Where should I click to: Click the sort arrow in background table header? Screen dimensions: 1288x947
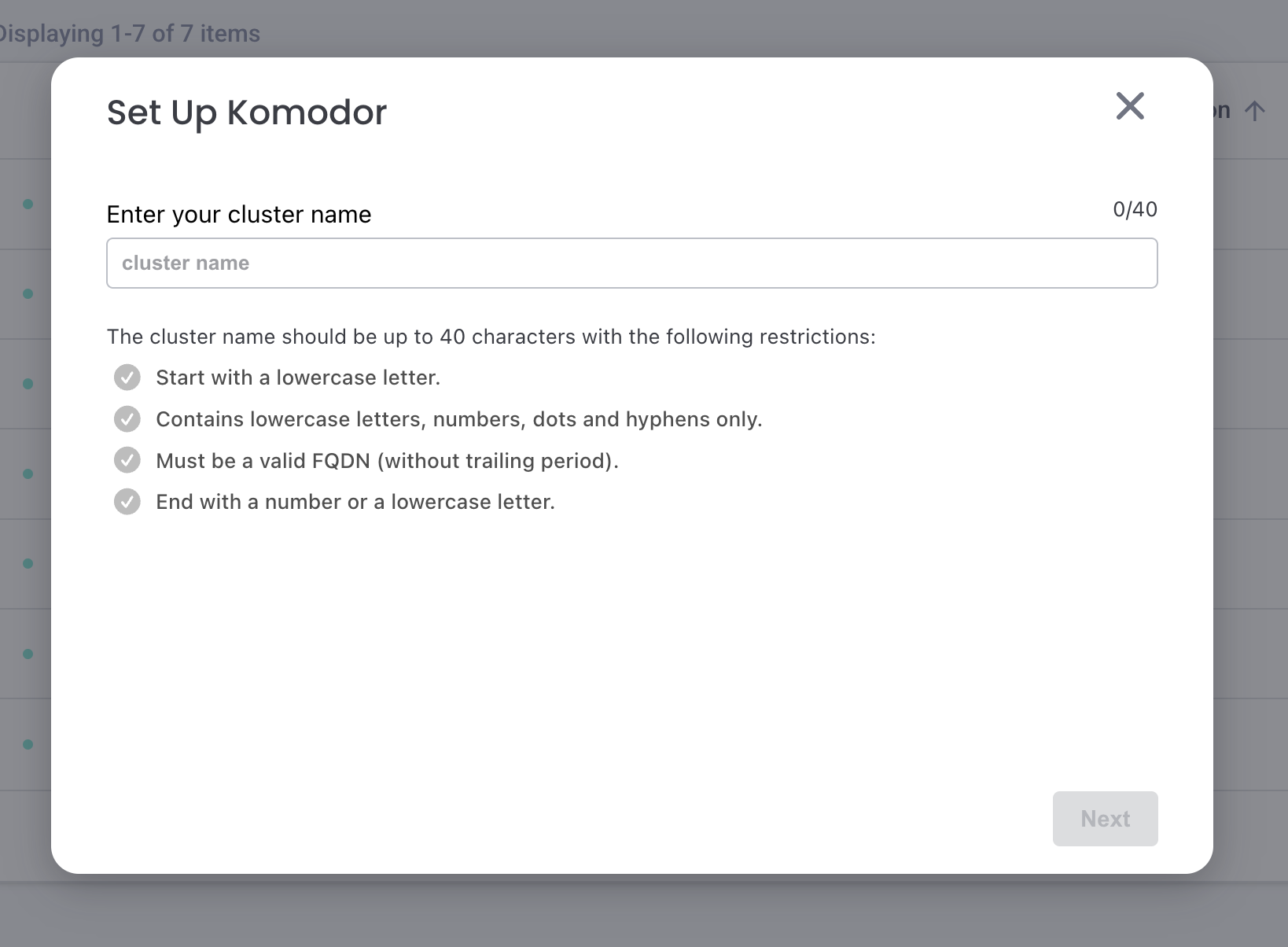pyautogui.click(x=1255, y=111)
